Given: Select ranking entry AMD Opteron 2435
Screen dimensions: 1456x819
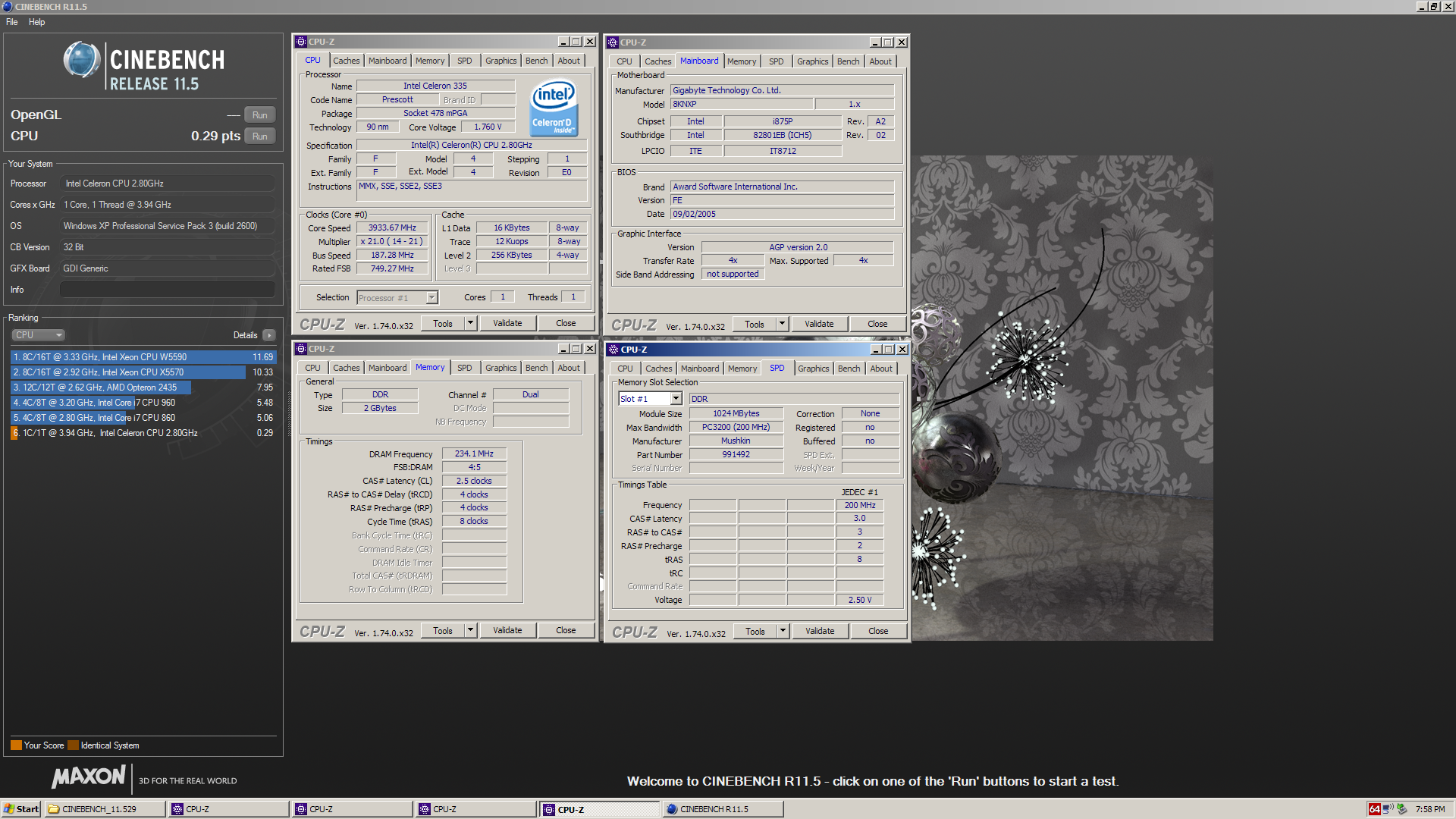Looking at the screenshot, I should pyautogui.click(x=142, y=388).
